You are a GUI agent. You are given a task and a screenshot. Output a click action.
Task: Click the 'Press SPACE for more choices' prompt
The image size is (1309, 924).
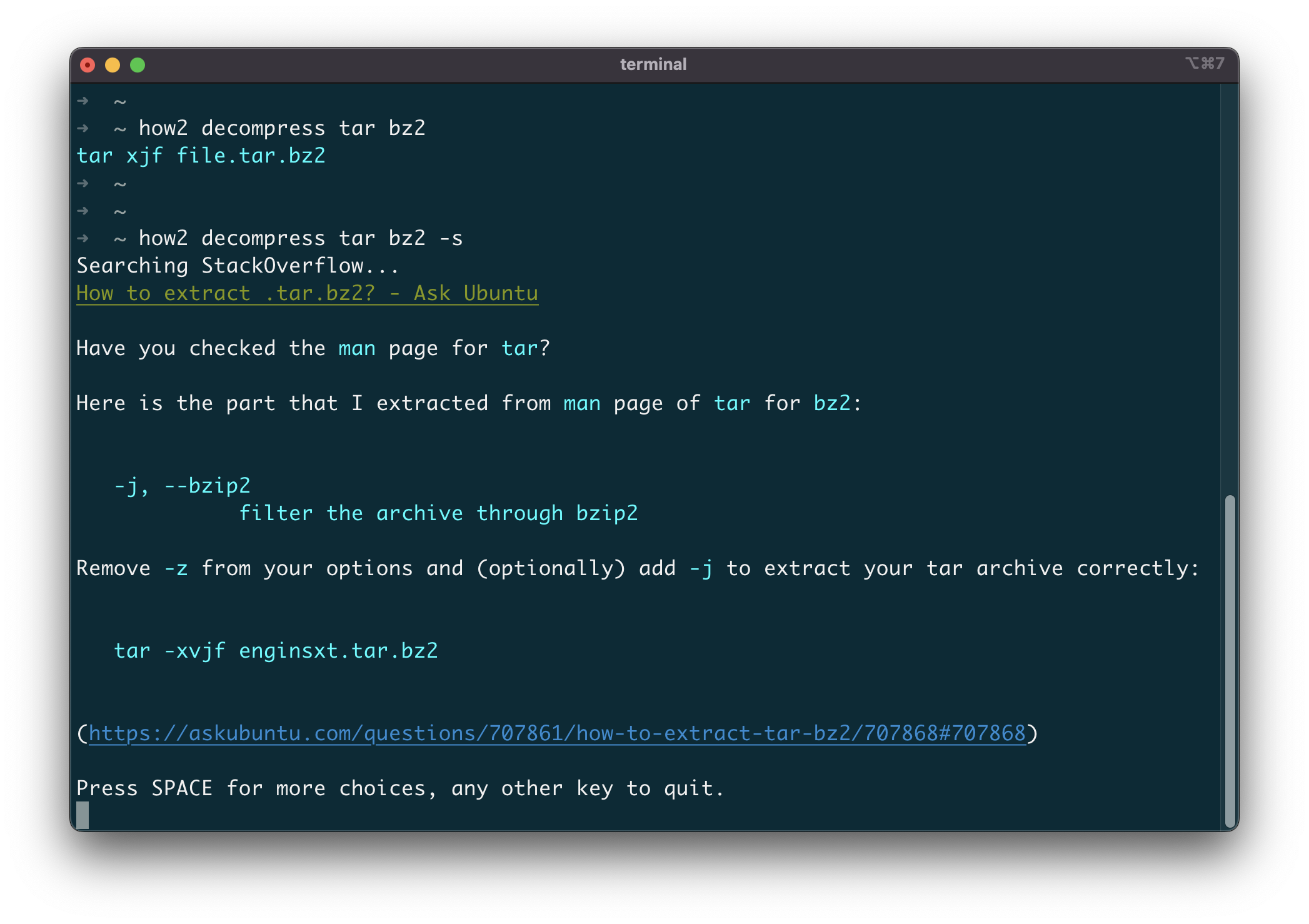point(400,788)
